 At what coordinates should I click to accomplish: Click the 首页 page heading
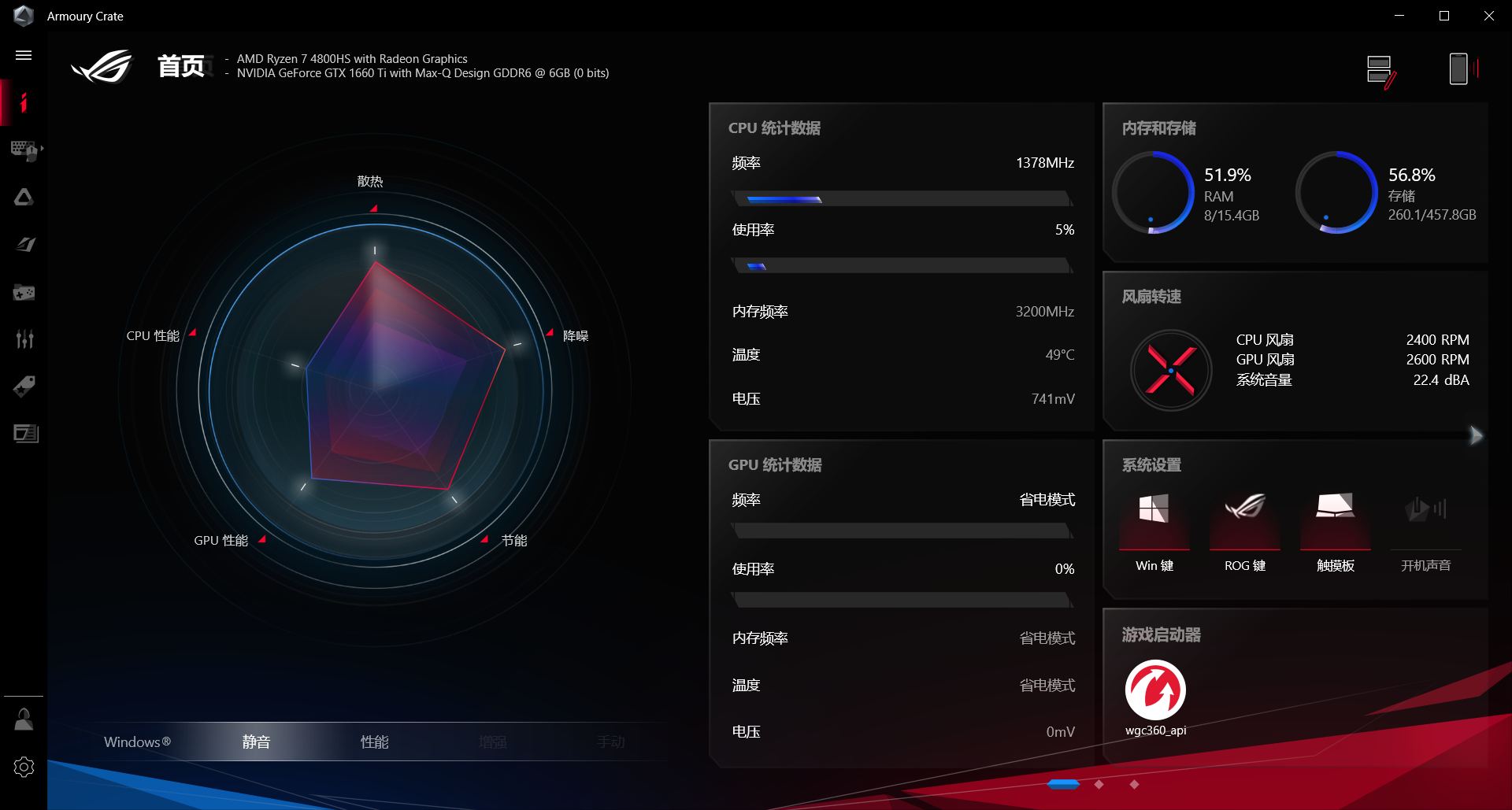pyautogui.click(x=181, y=66)
